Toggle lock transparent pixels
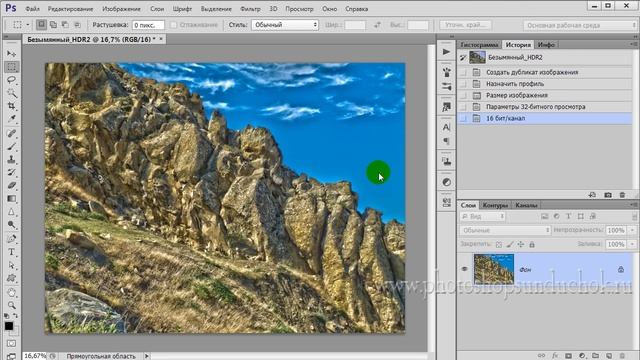The width and height of the screenshot is (640, 360). [499, 244]
